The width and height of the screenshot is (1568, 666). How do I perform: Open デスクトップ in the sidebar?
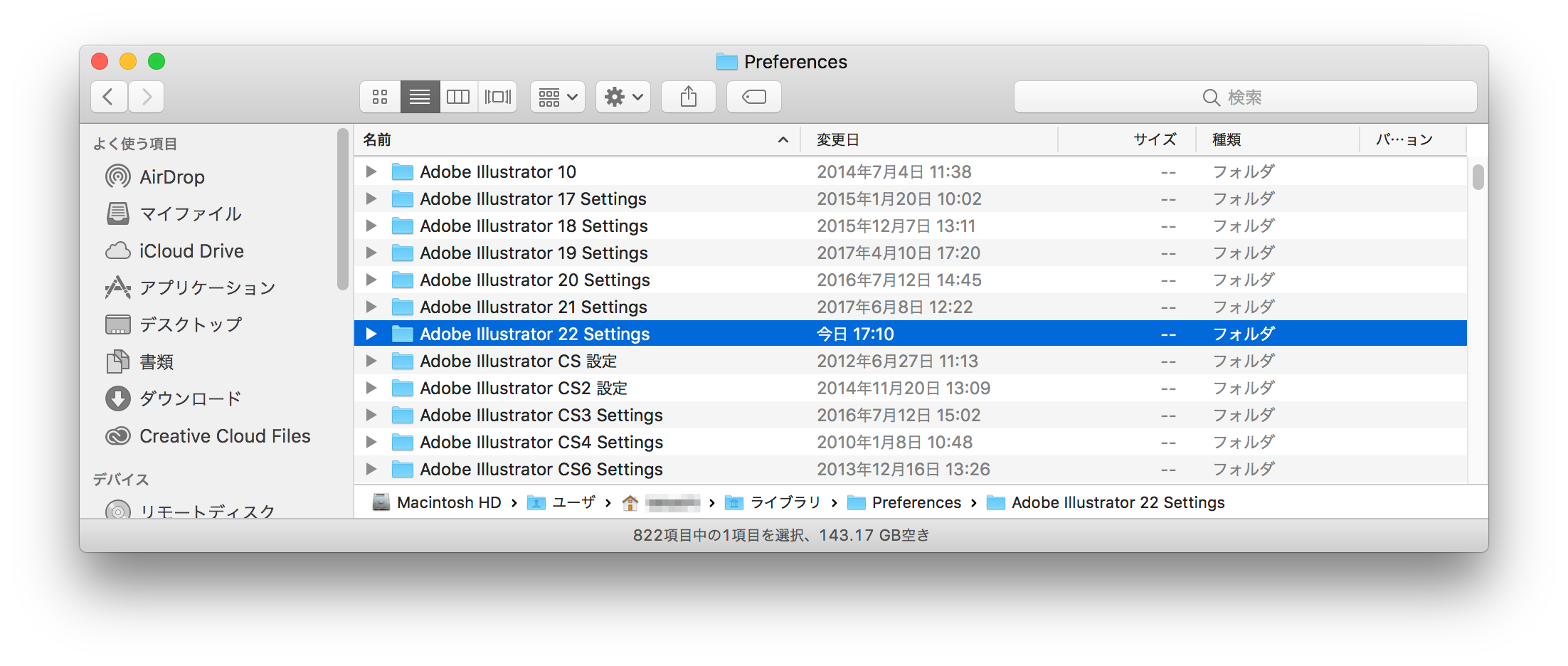174,324
